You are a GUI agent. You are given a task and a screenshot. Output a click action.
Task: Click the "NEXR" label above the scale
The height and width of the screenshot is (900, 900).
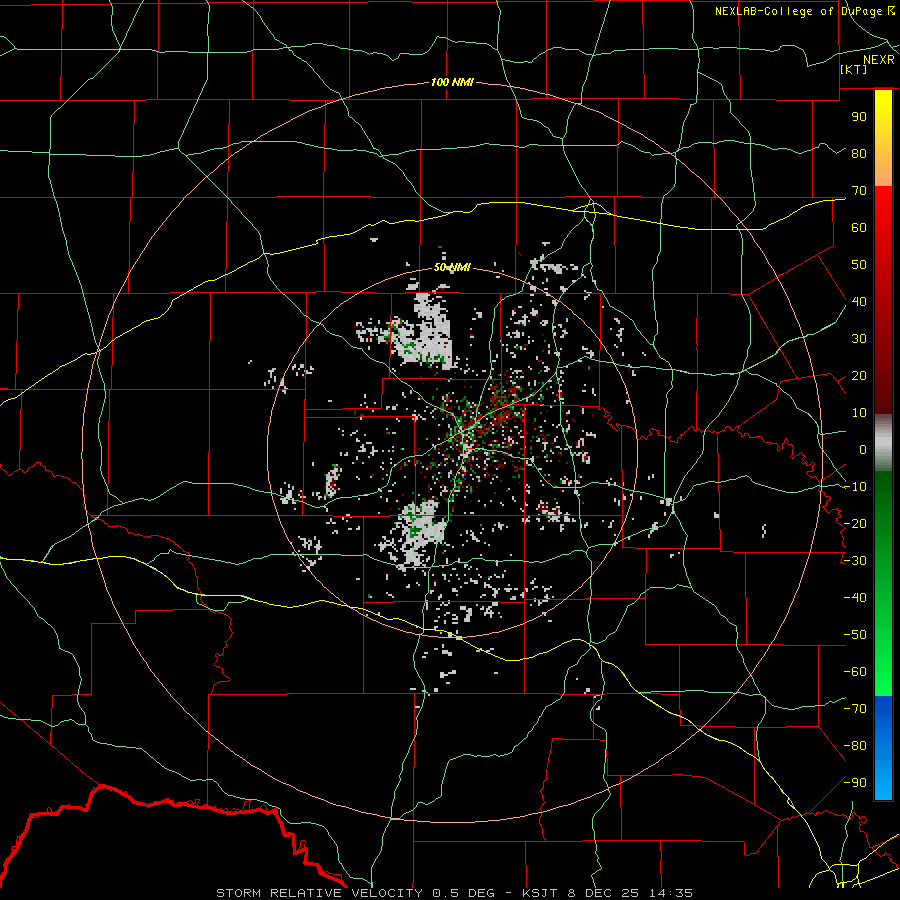pyautogui.click(x=879, y=60)
